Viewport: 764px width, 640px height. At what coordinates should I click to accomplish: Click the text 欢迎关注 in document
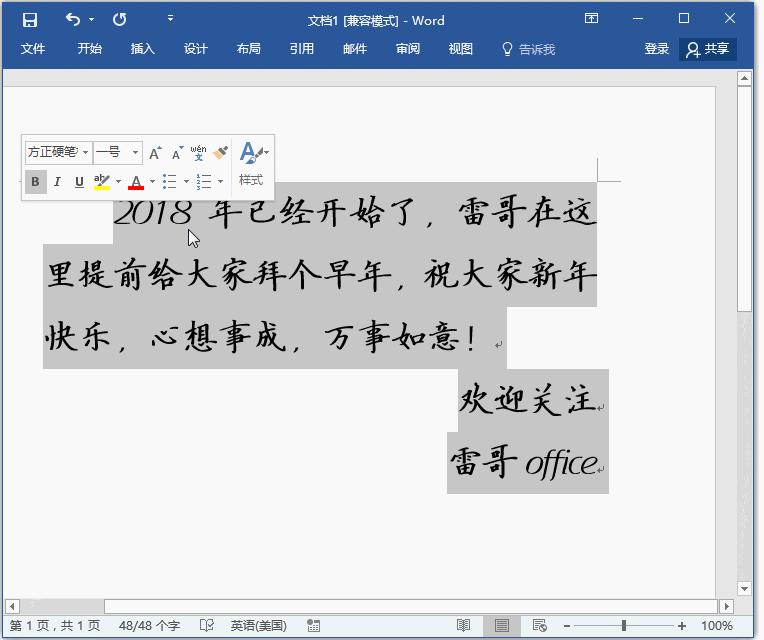[528, 399]
